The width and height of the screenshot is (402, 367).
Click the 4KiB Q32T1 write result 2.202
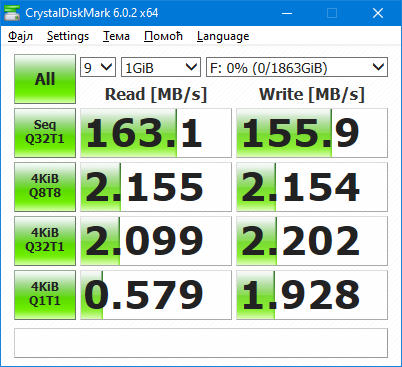312,241
